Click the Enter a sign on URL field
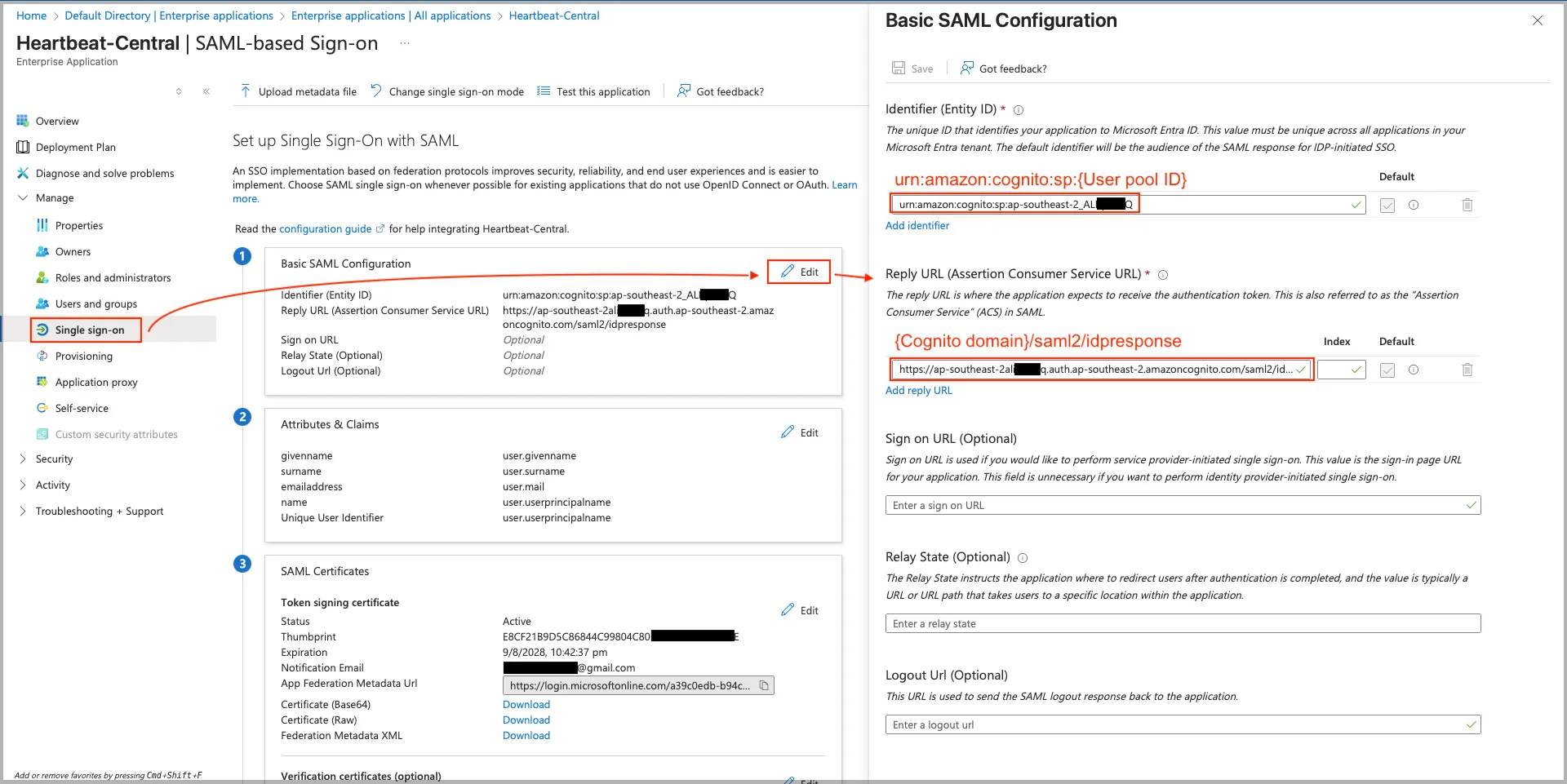The width and height of the screenshot is (1567, 784). click(1175, 506)
